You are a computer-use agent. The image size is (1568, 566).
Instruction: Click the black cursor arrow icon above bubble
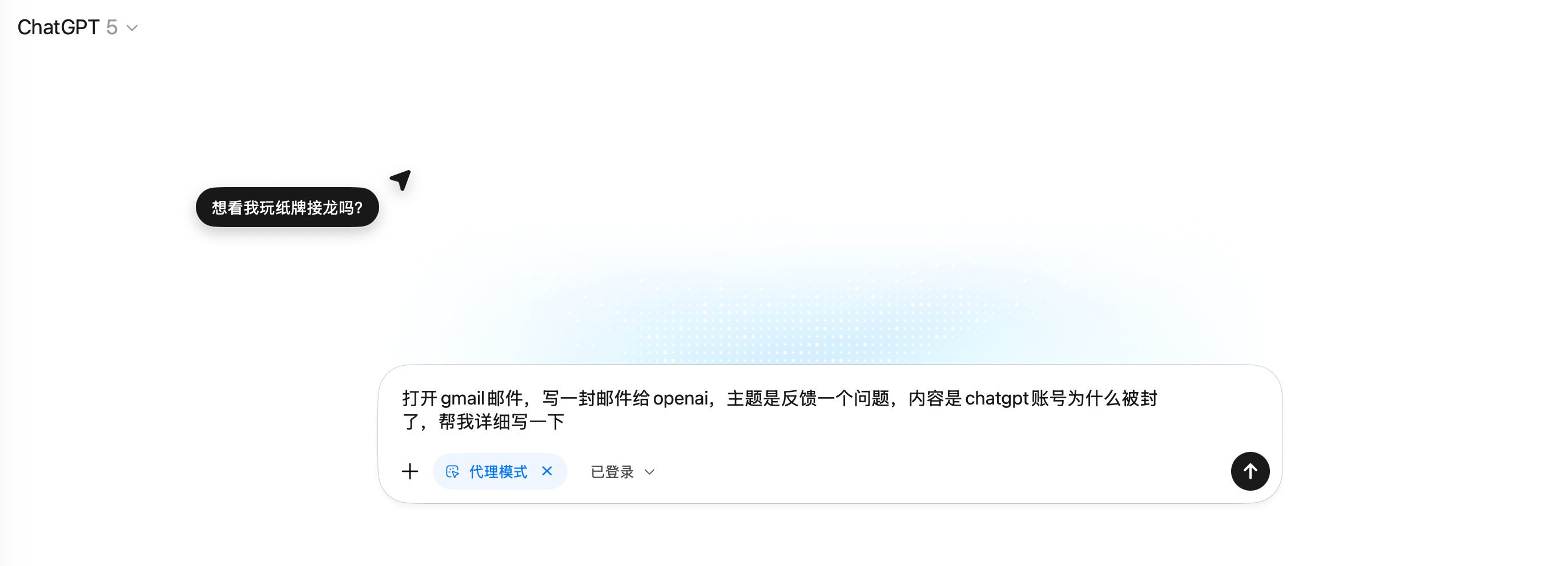(401, 180)
